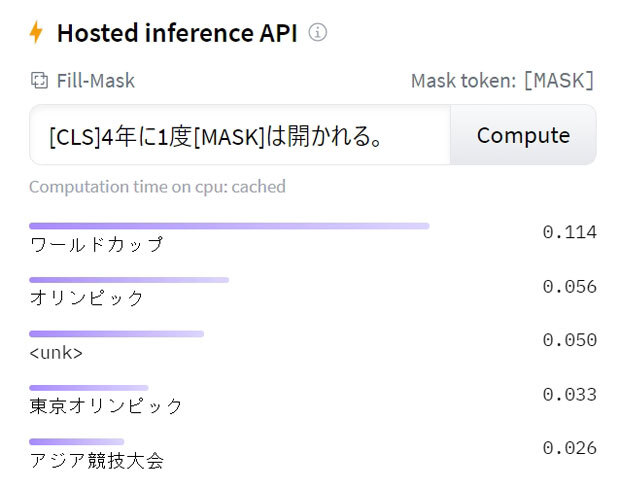Viewport: 620px width, 489px height.
Task: Click the info icon beside Hosted inference API
Action: point(318,33)
